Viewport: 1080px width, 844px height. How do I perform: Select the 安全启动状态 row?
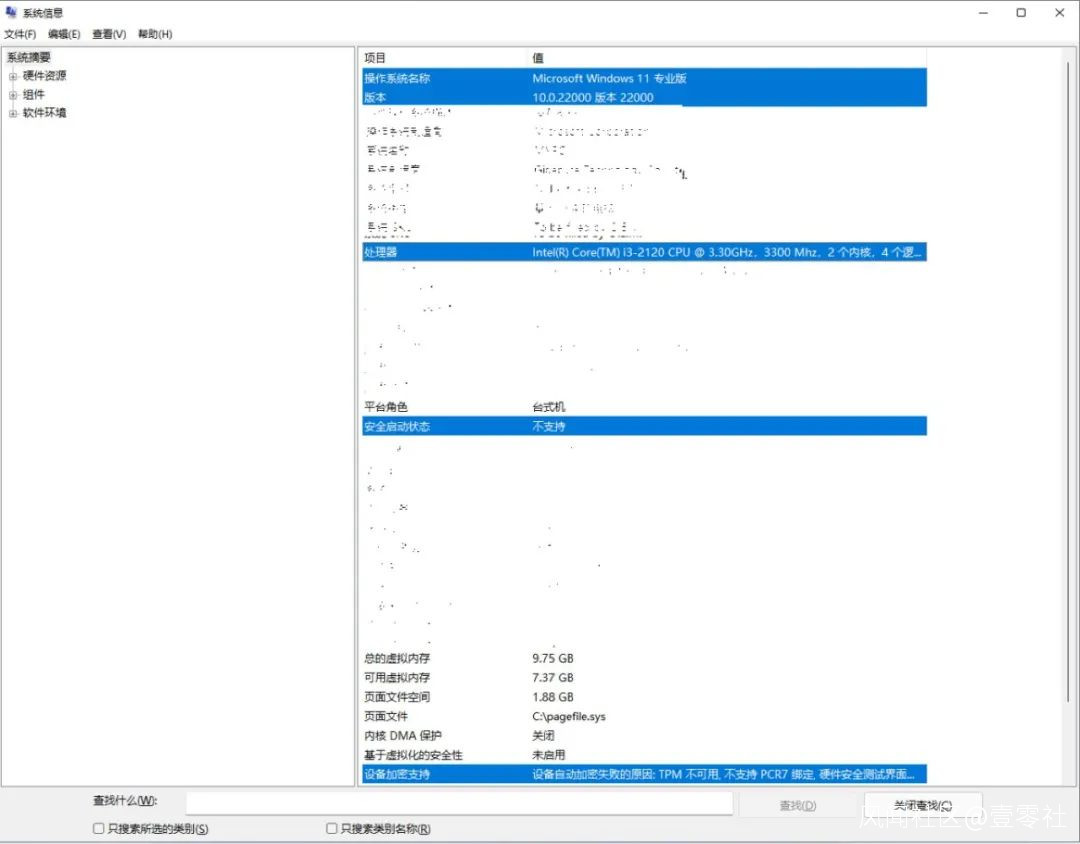(x=644, y=426)
